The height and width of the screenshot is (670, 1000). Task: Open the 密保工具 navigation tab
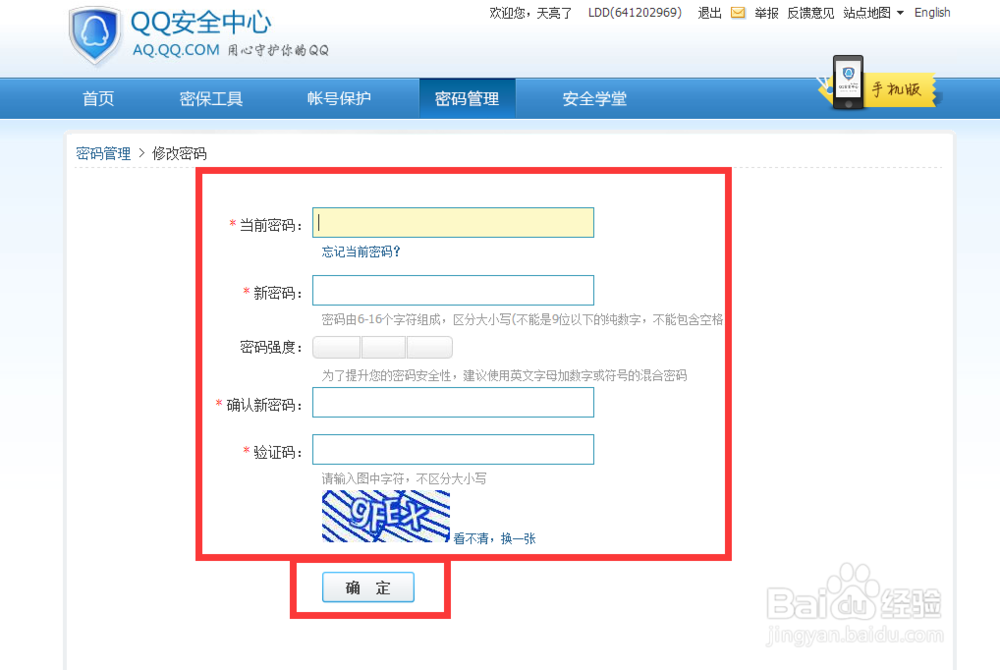(211, 99)
